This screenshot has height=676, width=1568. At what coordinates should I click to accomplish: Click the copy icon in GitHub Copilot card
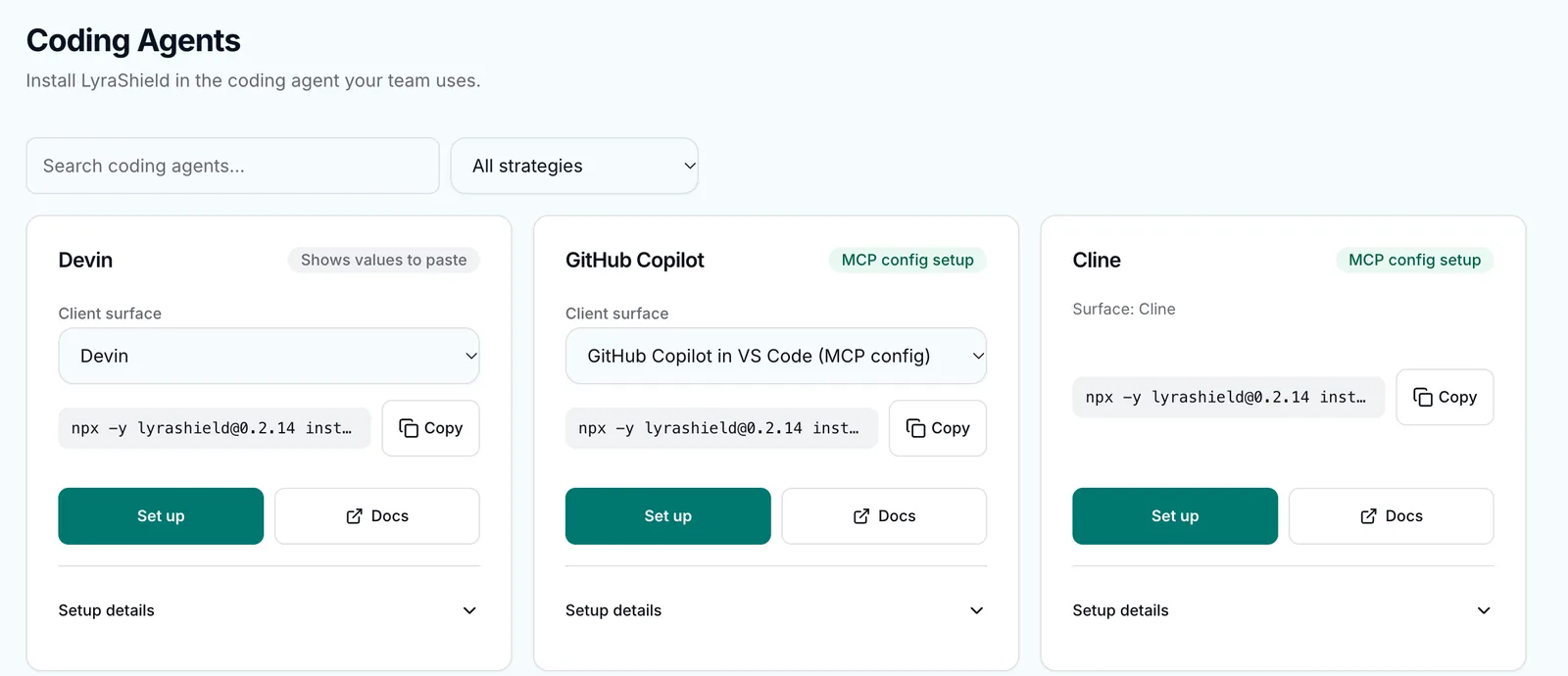coord(915,428)
